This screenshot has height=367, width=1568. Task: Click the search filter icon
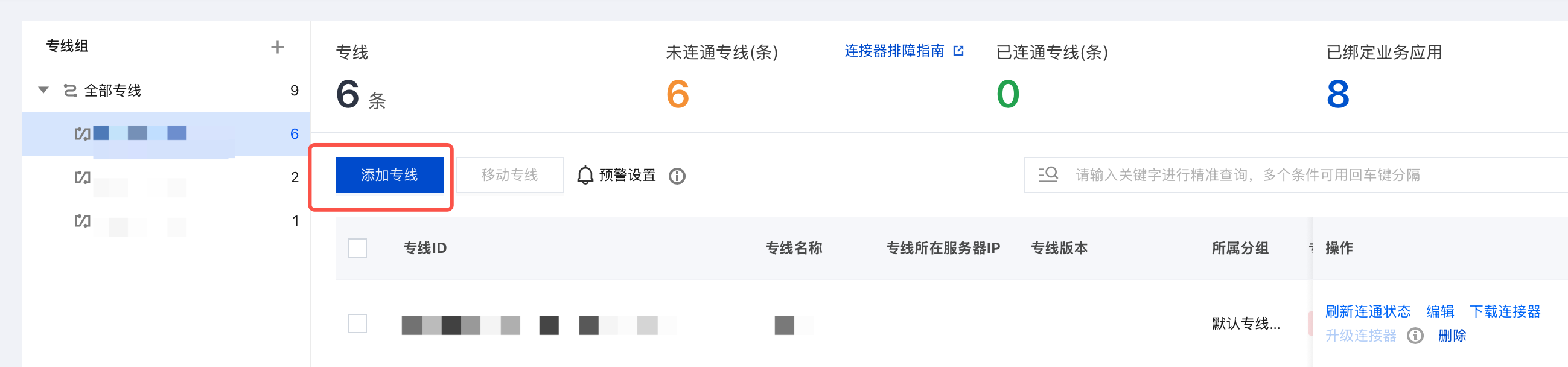coord(1048,175)
